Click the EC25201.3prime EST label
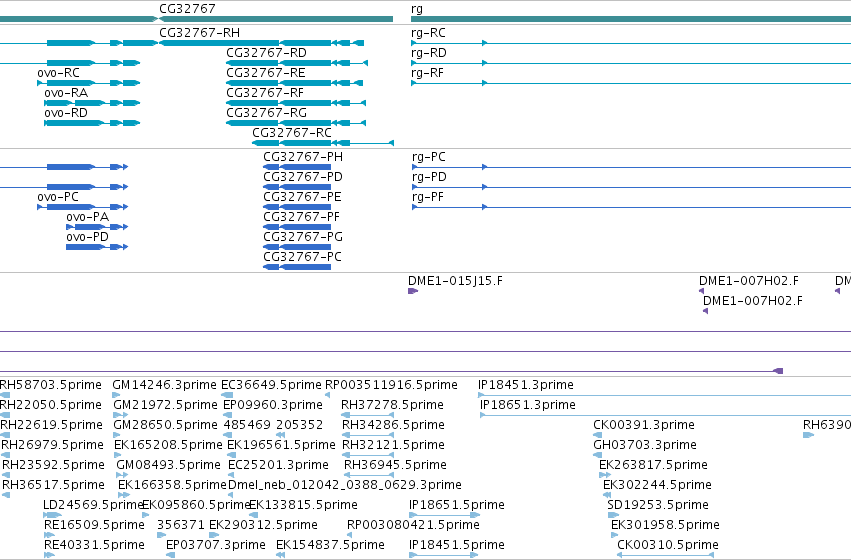This screenshot has width=851, height=560. tap(278, 465)
